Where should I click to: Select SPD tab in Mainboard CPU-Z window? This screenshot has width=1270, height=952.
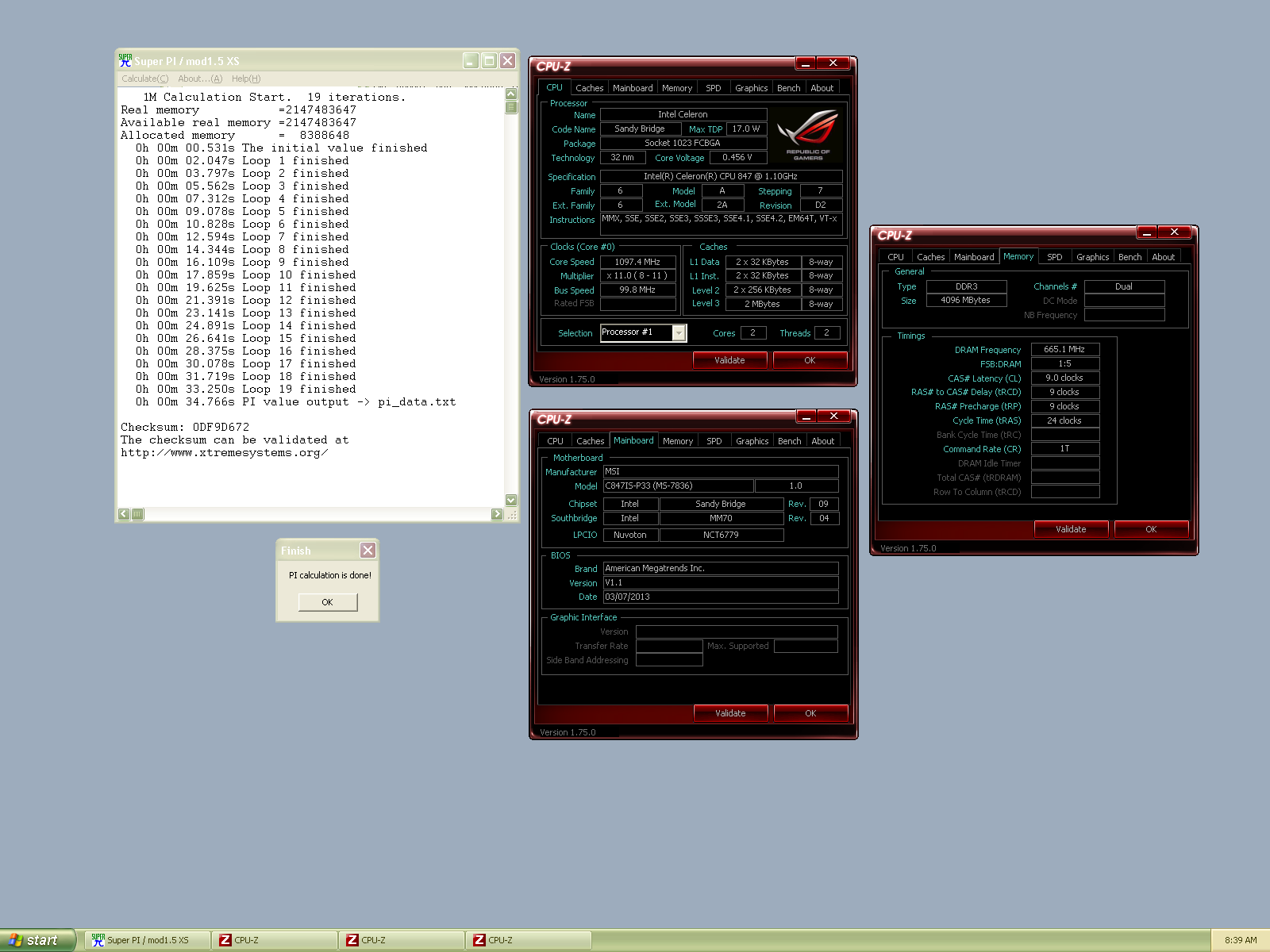tap(714, 441)
